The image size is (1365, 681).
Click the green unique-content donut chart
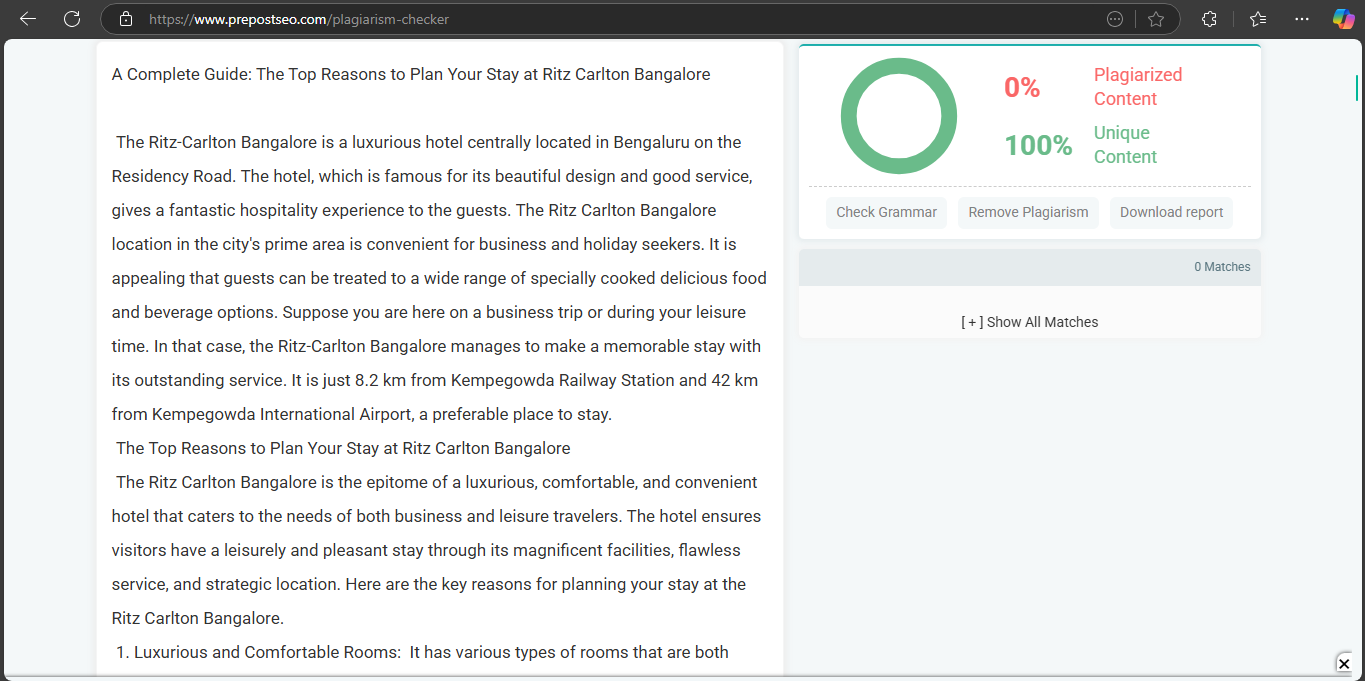(x=899, y=116)
